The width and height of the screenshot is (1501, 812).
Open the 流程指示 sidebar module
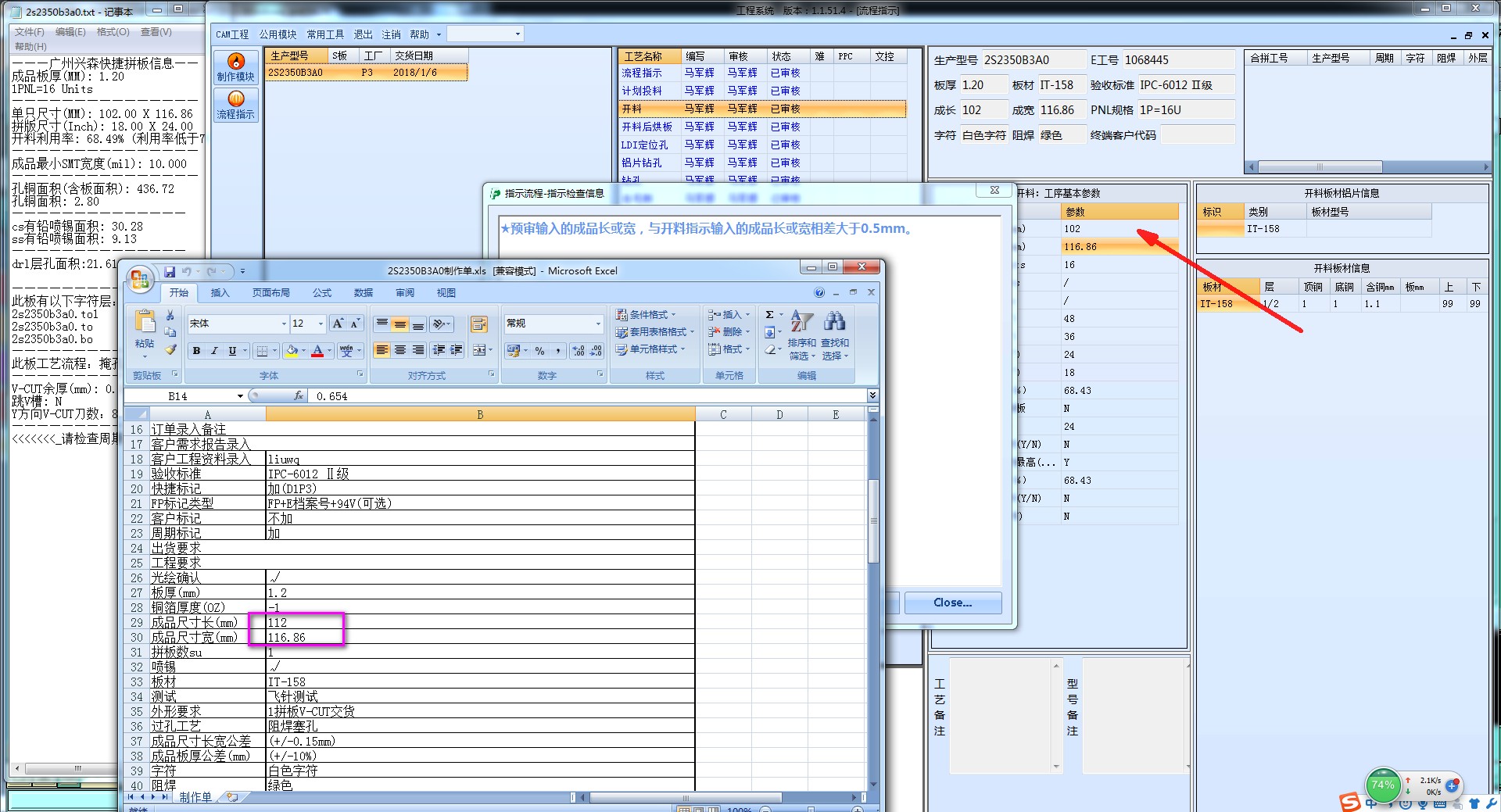point(235,105)
